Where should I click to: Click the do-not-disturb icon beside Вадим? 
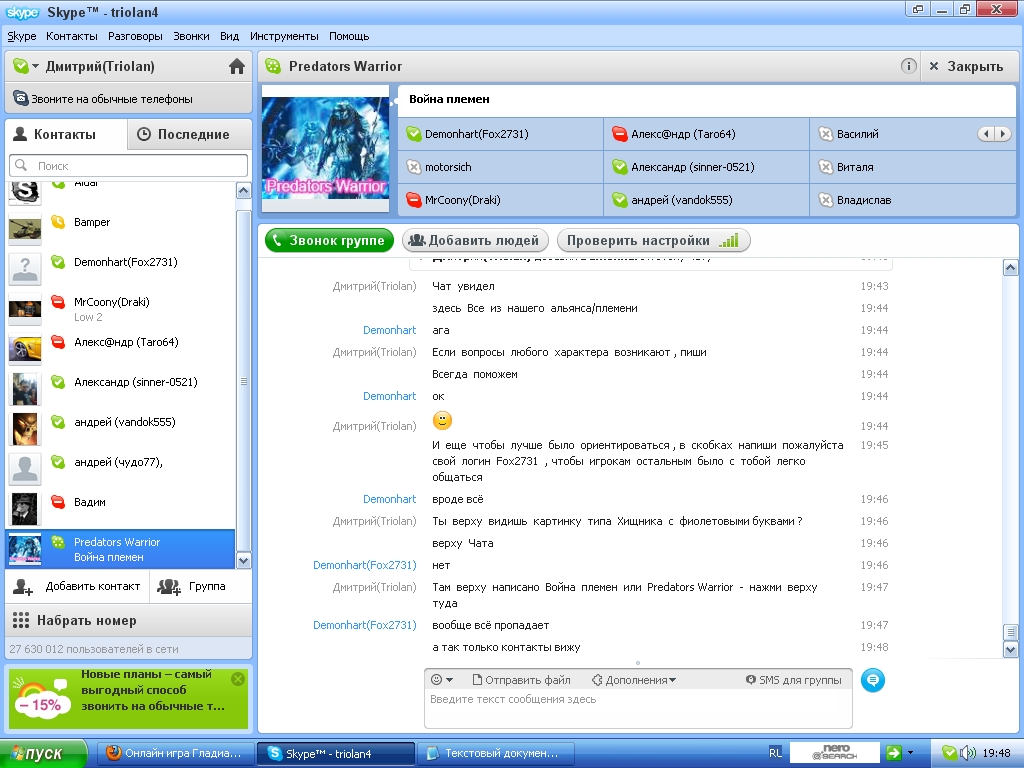click(58, 502)
